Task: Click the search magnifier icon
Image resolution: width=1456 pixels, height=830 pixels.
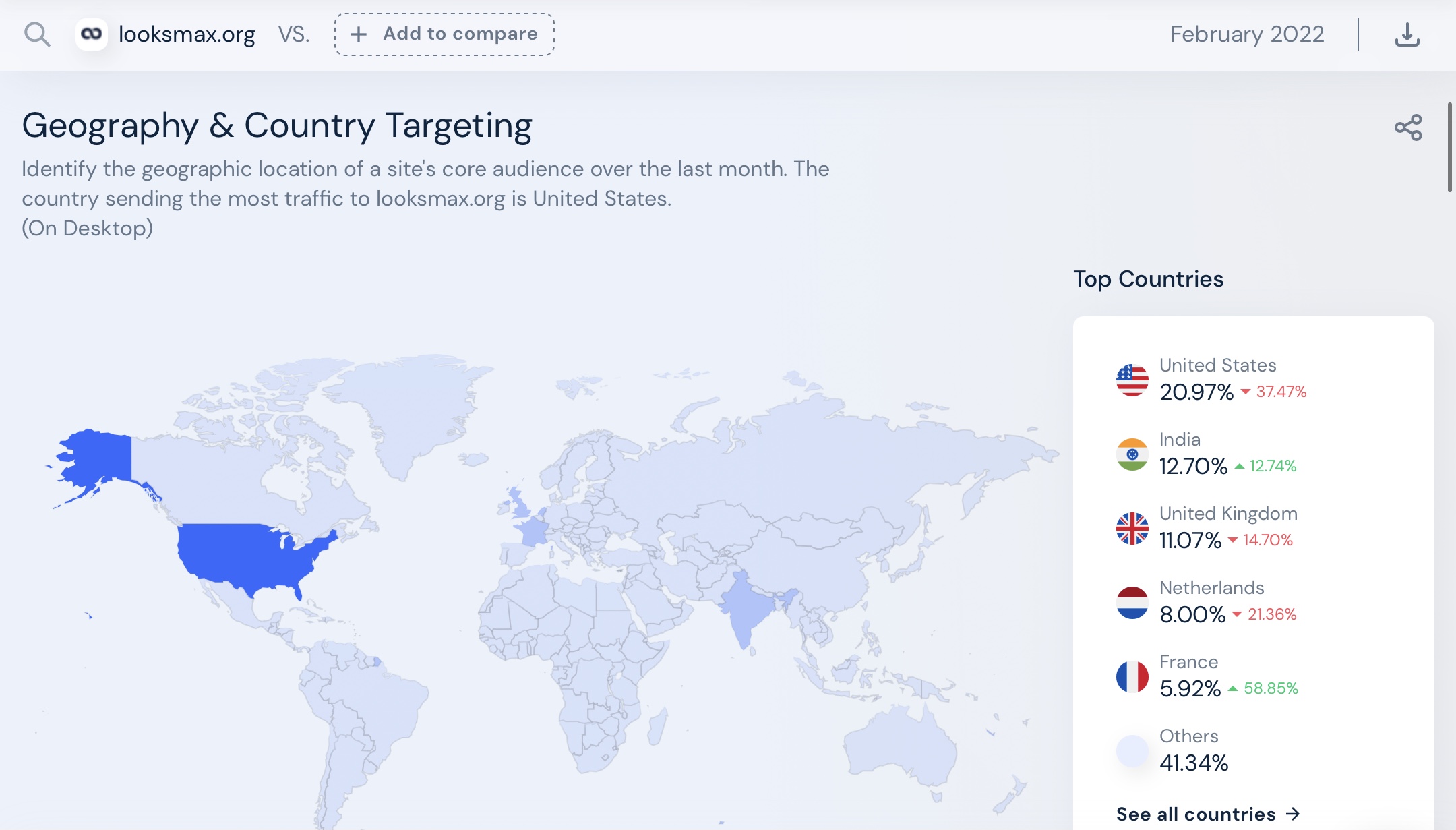Action: pos(37,34)
